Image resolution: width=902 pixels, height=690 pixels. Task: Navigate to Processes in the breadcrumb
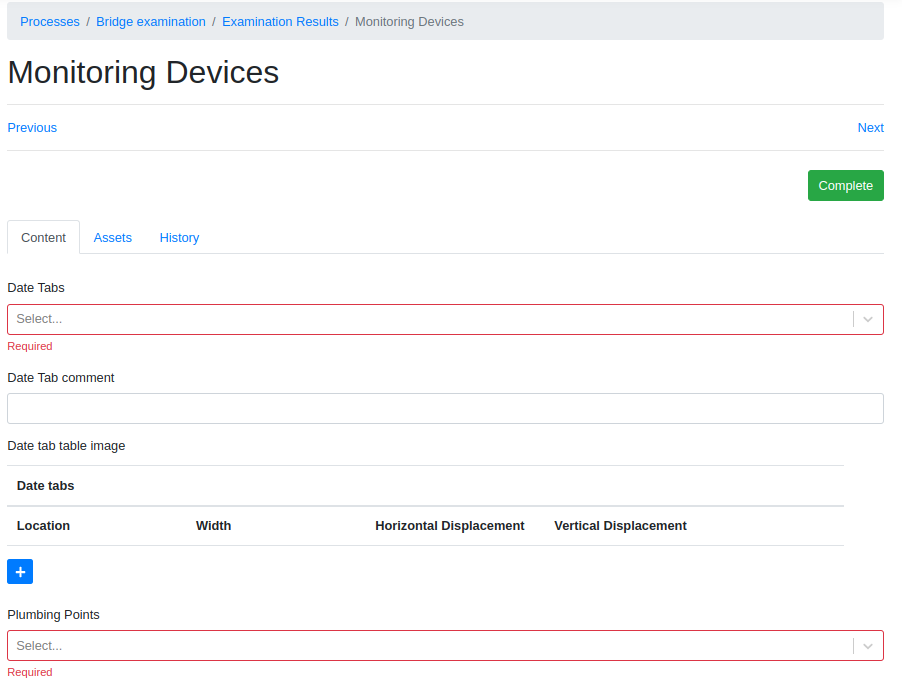pos(50,22)
